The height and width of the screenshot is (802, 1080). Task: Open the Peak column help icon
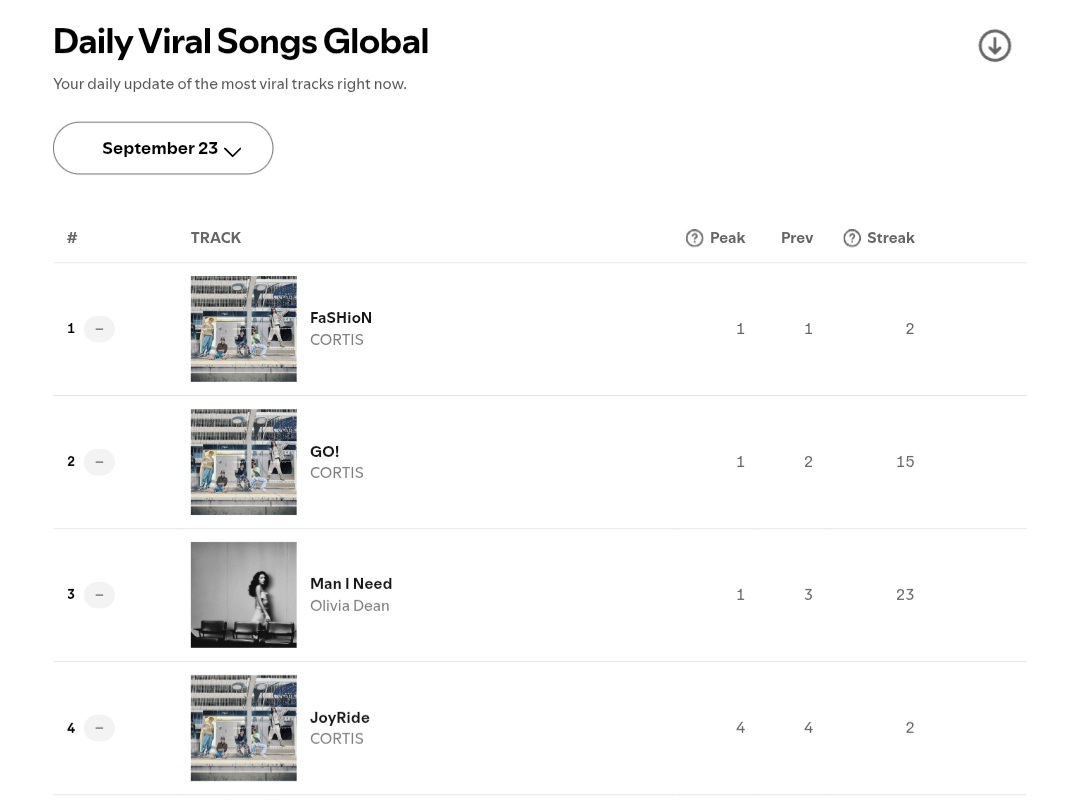694,238
